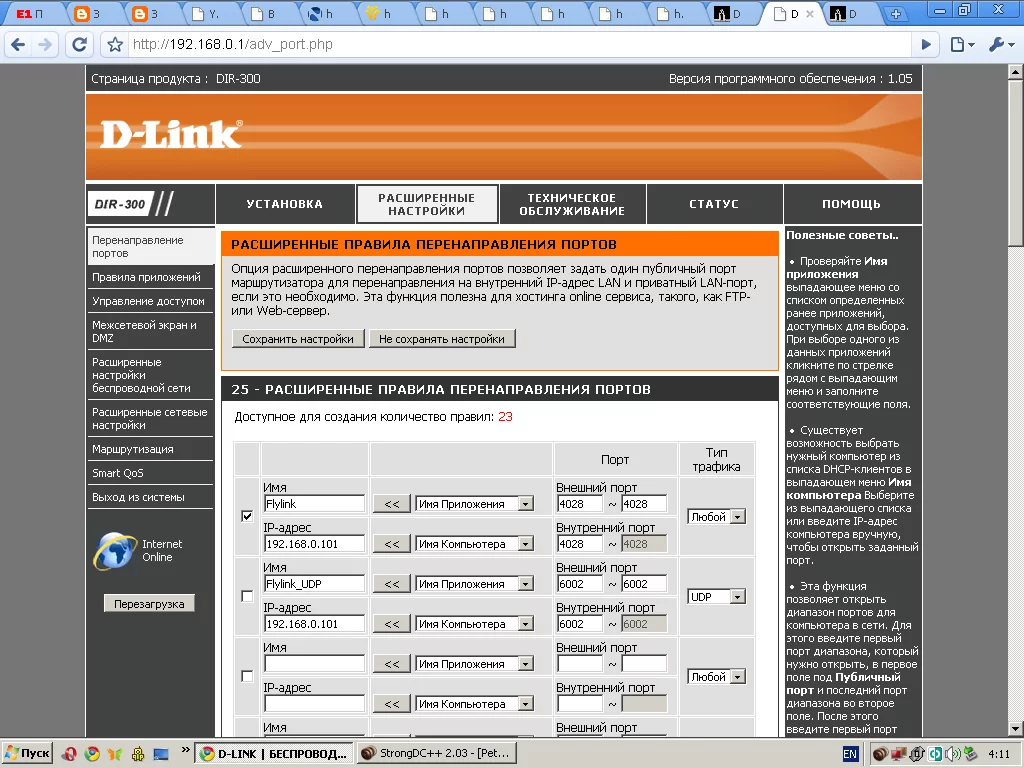Screen dimensions: 1024x768
Task: Click the Flylink name input field
Action: click(314, 504)
